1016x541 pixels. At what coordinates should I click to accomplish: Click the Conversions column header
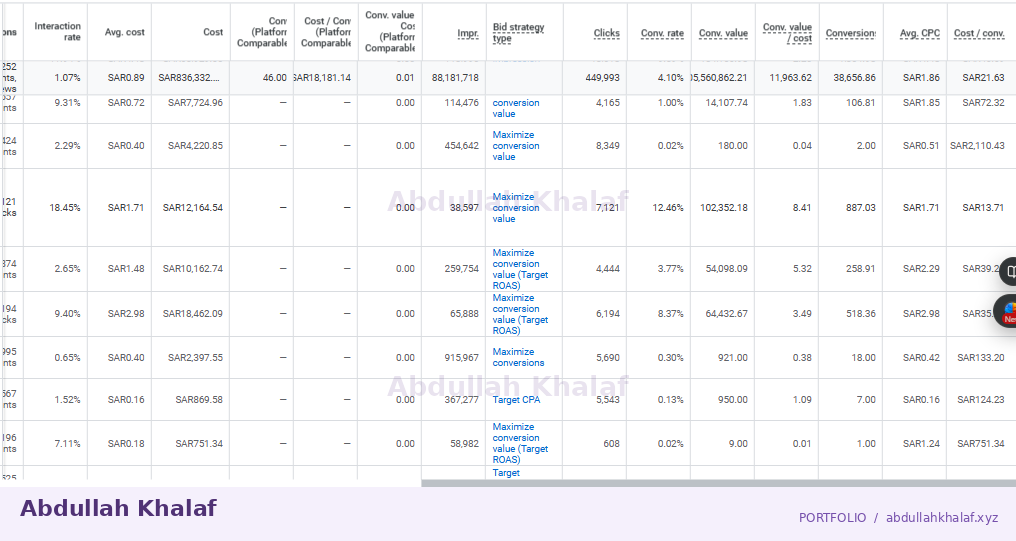coord(851,33)
